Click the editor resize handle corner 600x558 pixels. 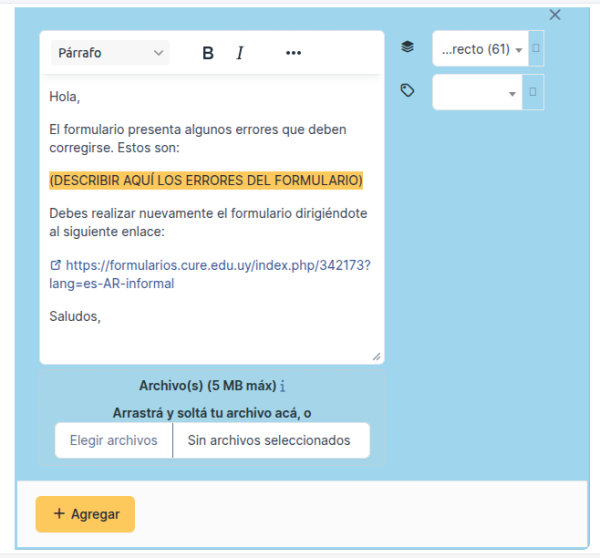(x=377, y=357)
